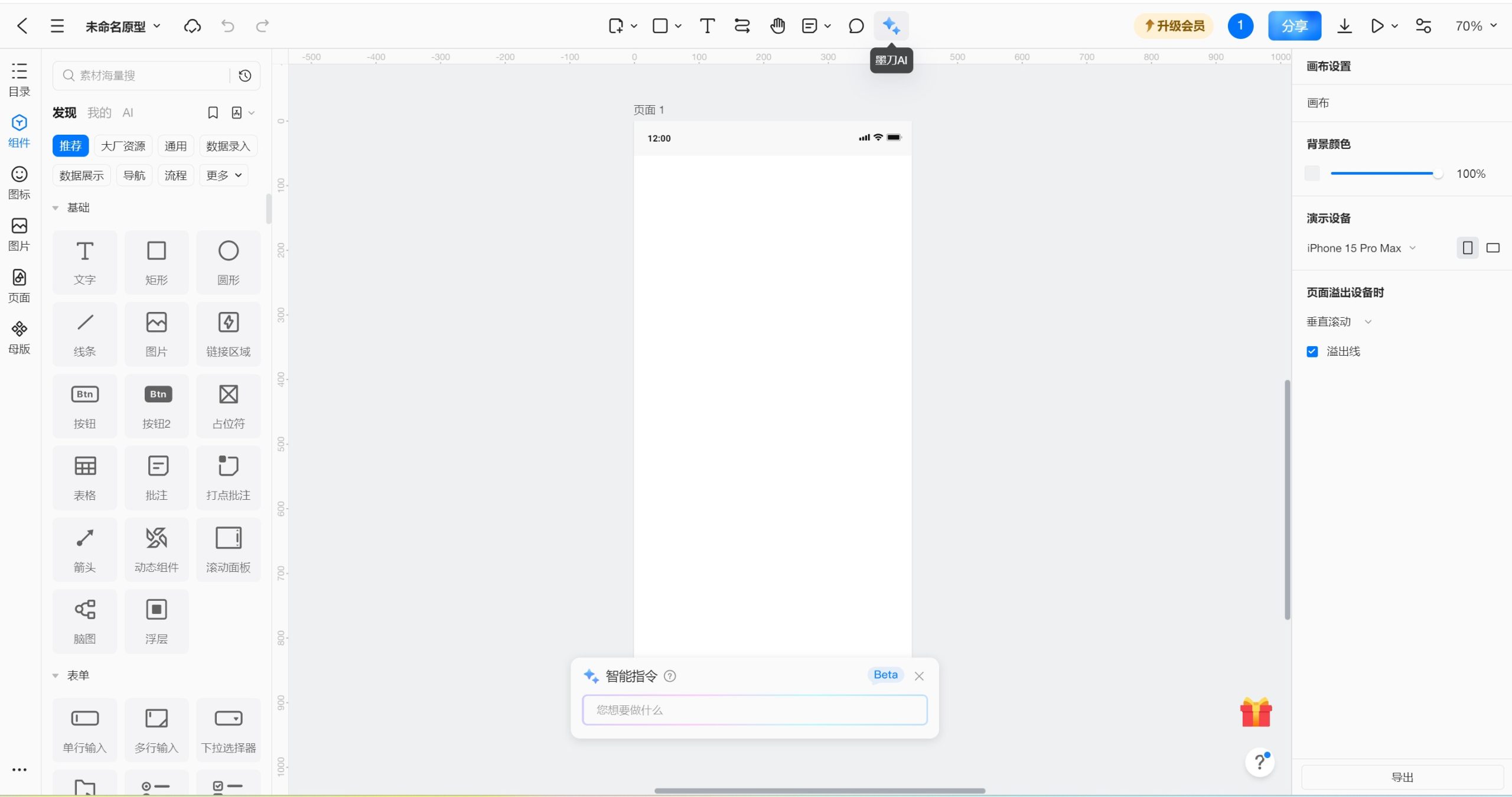The height and width of the screenshot is (797, 1512).
Task: Click the search history clock icon
Action: [245, 76]
